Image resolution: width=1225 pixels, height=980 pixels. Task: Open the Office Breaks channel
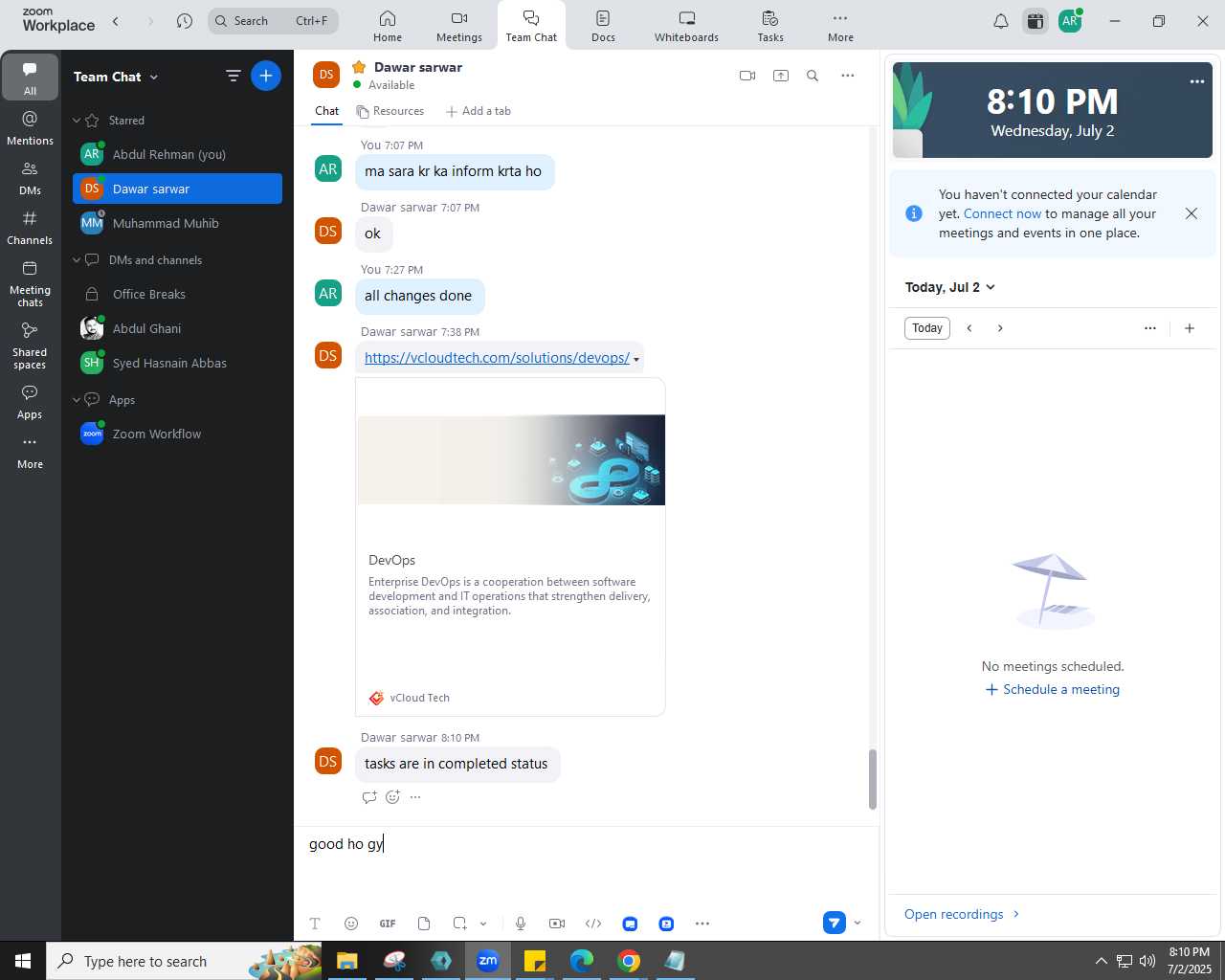pos(177,294)
